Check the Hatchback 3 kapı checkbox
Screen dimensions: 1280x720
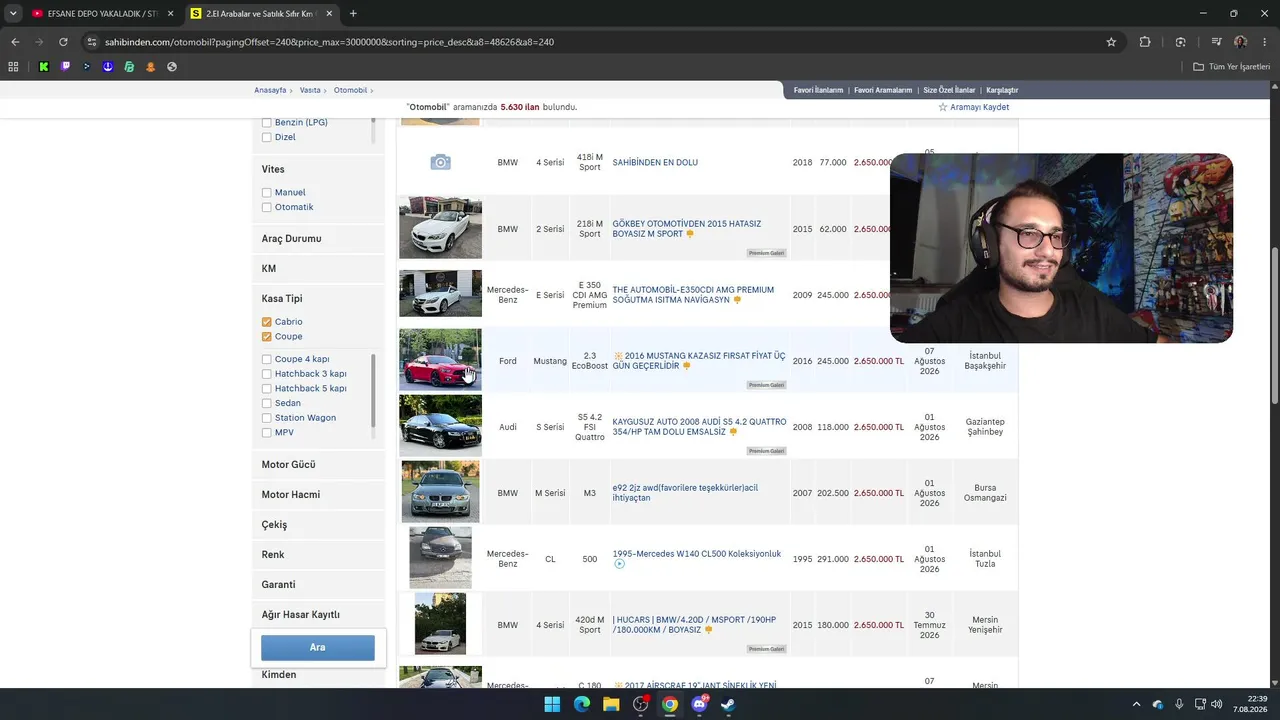click(267, 374)
